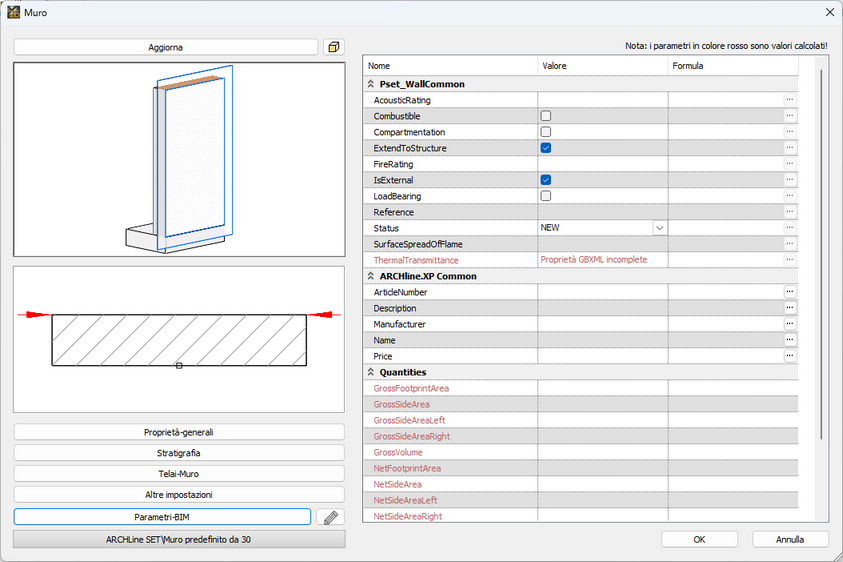843x562 pixels.
Task: Open the ellipsis button in the ExtendToStructure row
Action: pyautogui.click(x=789, y=148)
